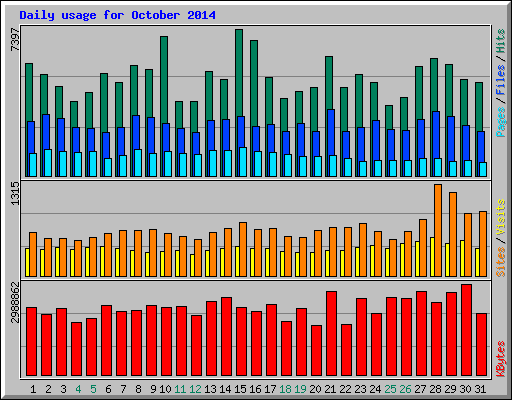This screenshot has width=512, height=400.
Task: Click the 2988862 axis value
Action: [15, 303]
